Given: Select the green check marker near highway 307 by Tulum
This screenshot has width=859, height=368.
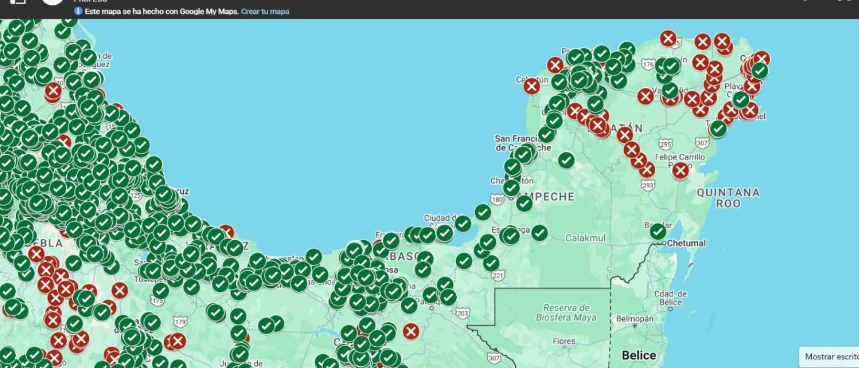Looking at the screenshot, I should point(718,129).
